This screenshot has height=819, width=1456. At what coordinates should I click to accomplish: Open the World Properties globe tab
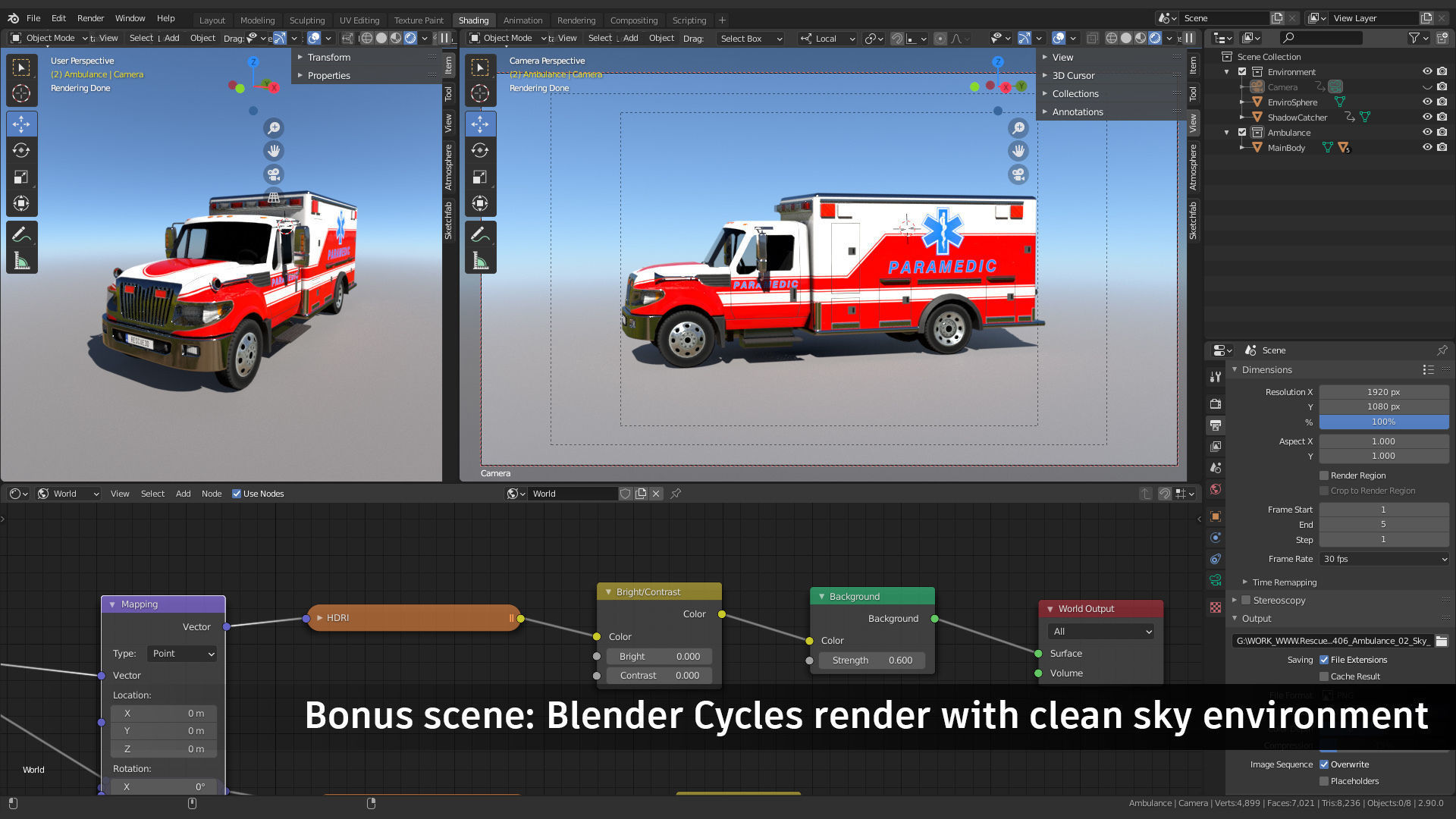coord(1216,489)
